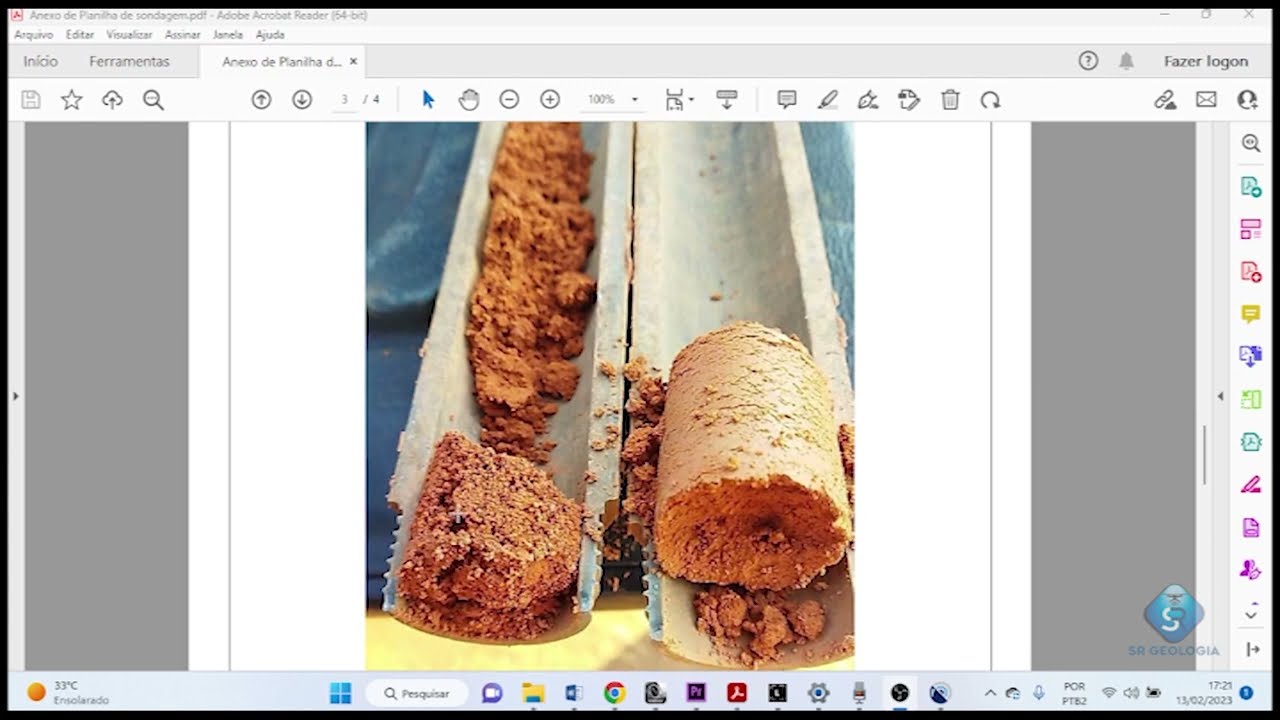Open the Assinar menu

click(183, 34)
